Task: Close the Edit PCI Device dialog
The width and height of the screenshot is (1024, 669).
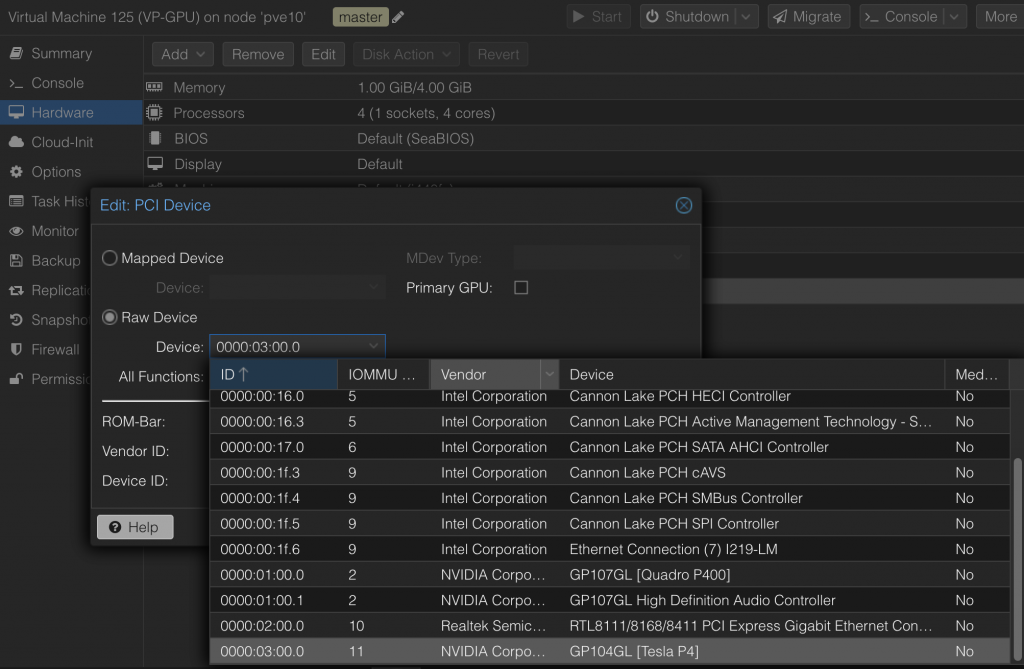Action: (x=683, y=205)
